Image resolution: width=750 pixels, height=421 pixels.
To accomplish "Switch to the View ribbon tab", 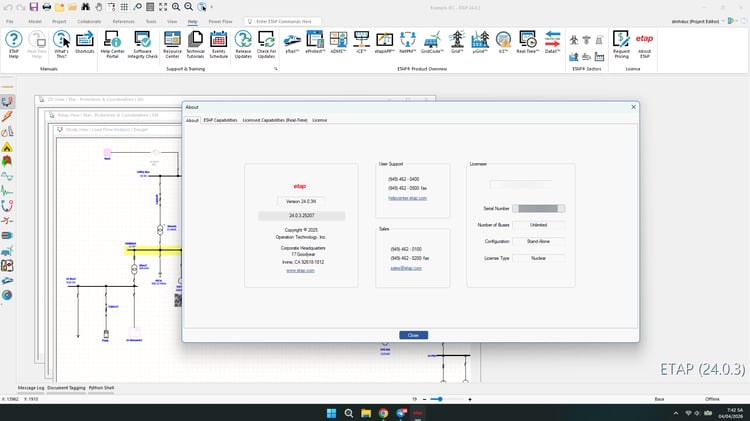I will 172,22.
